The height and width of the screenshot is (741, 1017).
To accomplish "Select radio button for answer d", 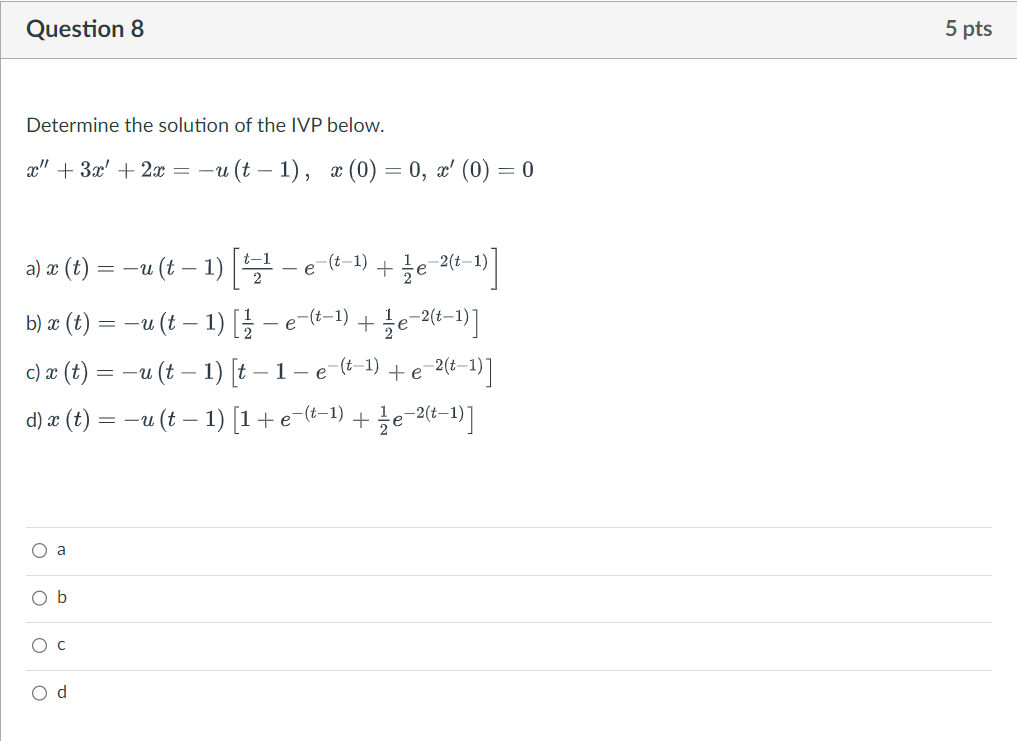I will 38,692.
